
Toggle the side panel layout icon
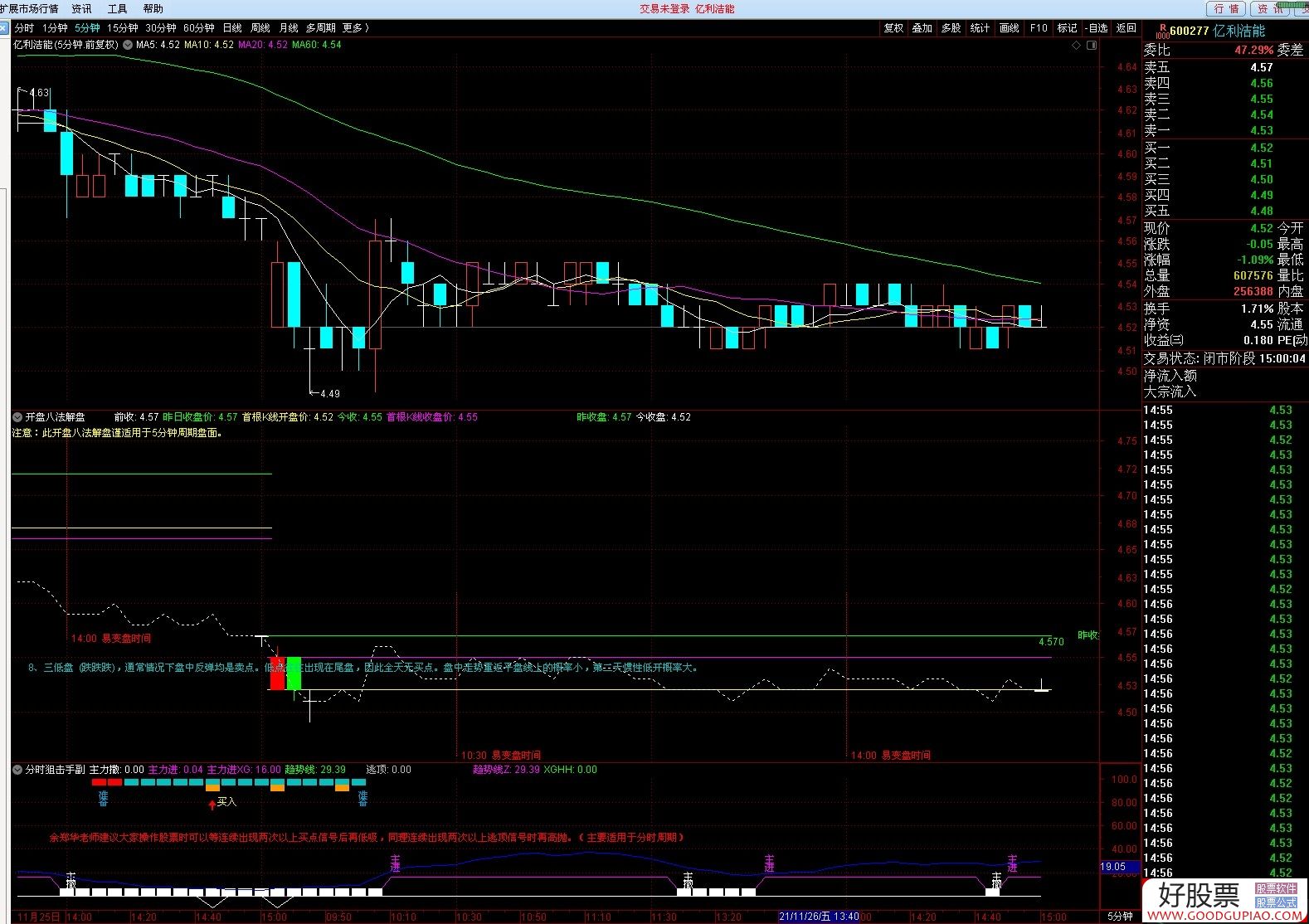[1092, 46]
